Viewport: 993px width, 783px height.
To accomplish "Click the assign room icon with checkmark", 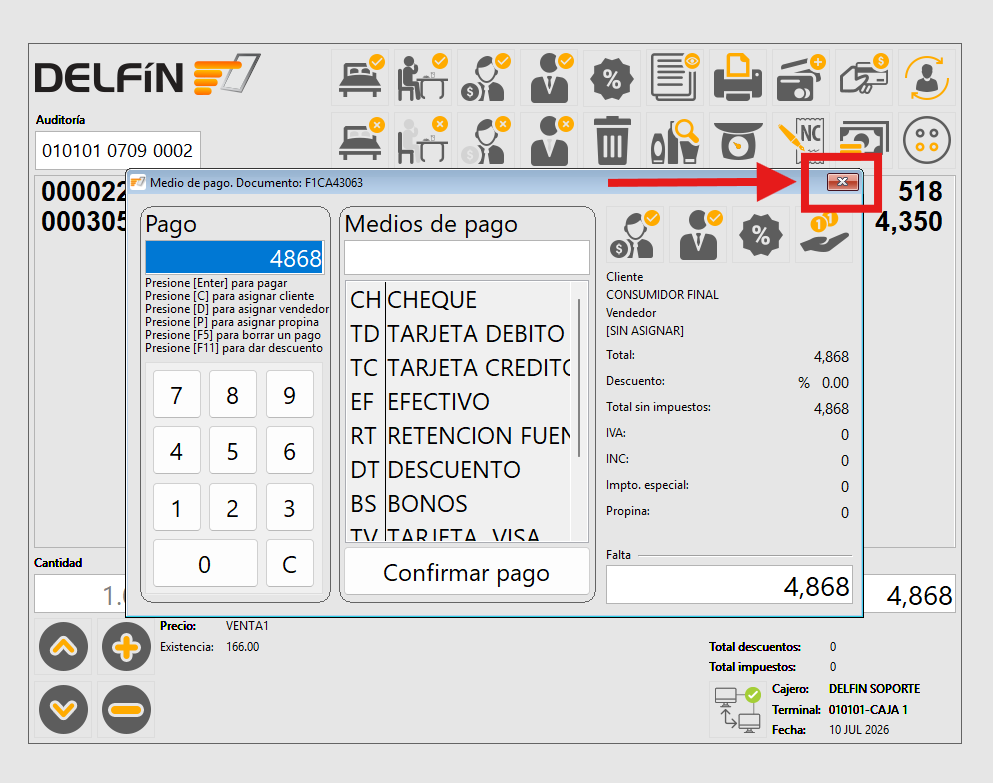I will click(x=360, y=78).
